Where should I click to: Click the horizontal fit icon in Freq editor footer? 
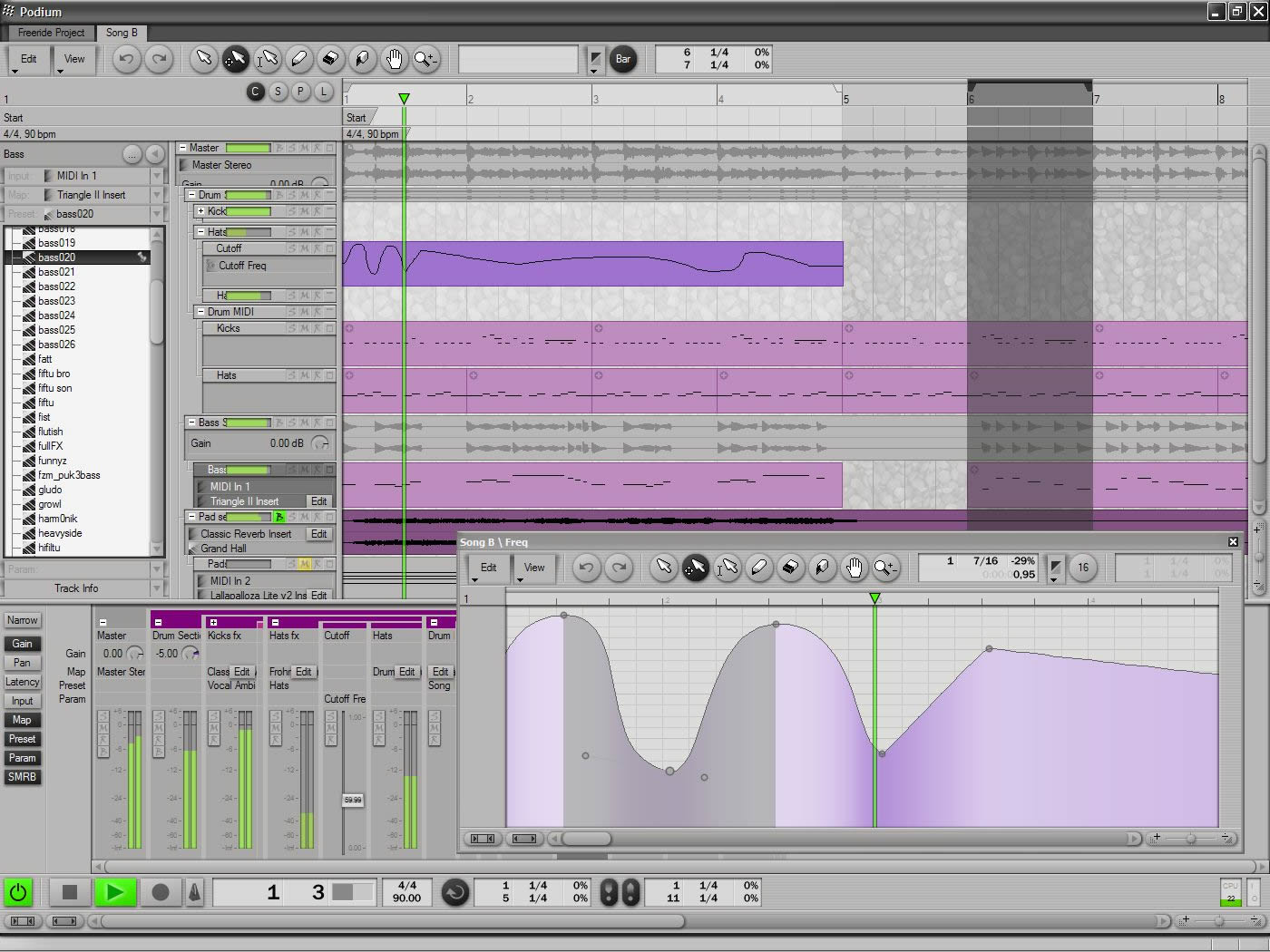tap(524, 839)
